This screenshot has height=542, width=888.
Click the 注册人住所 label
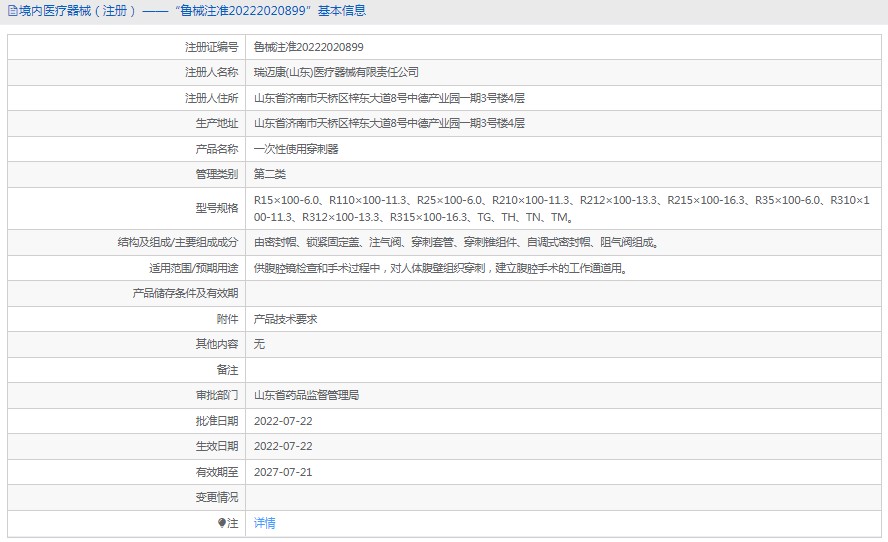click(212, 98)
